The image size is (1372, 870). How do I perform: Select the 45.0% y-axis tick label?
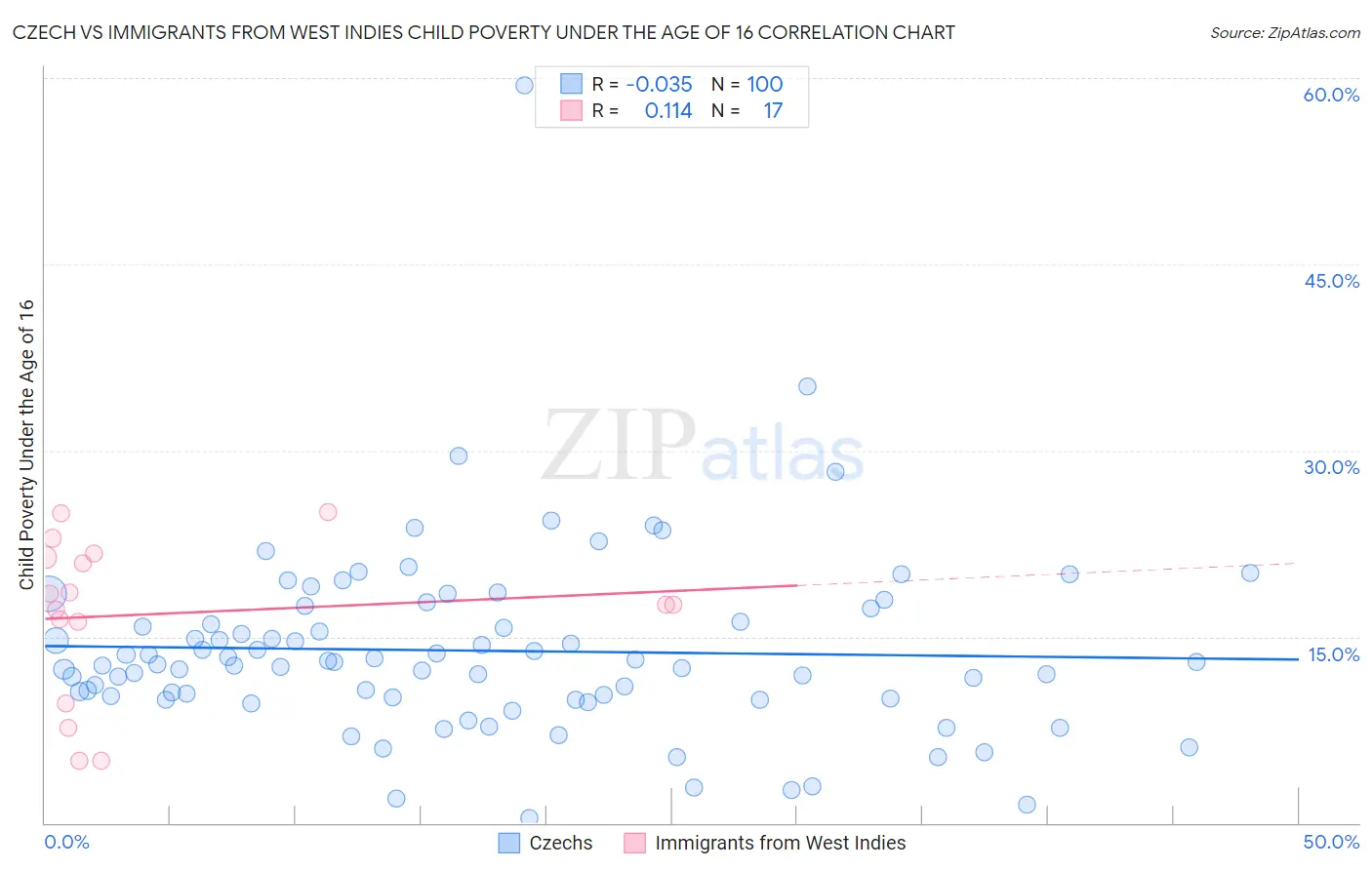coord(1331,281)
